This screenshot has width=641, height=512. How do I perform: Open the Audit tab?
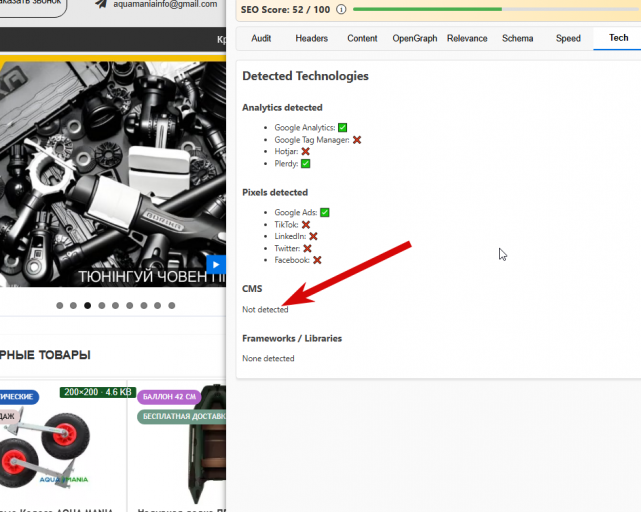pos(261,38)
